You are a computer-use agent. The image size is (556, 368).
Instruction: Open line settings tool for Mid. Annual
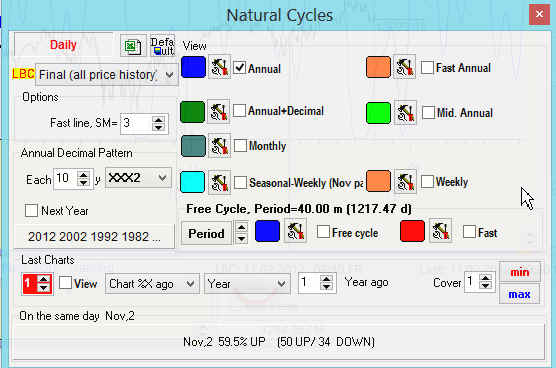coord(405,113)
